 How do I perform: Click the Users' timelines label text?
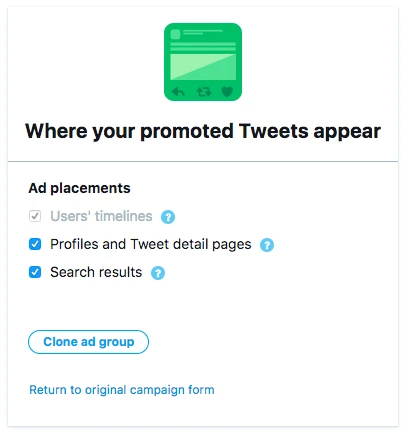(x=101, y=216)
